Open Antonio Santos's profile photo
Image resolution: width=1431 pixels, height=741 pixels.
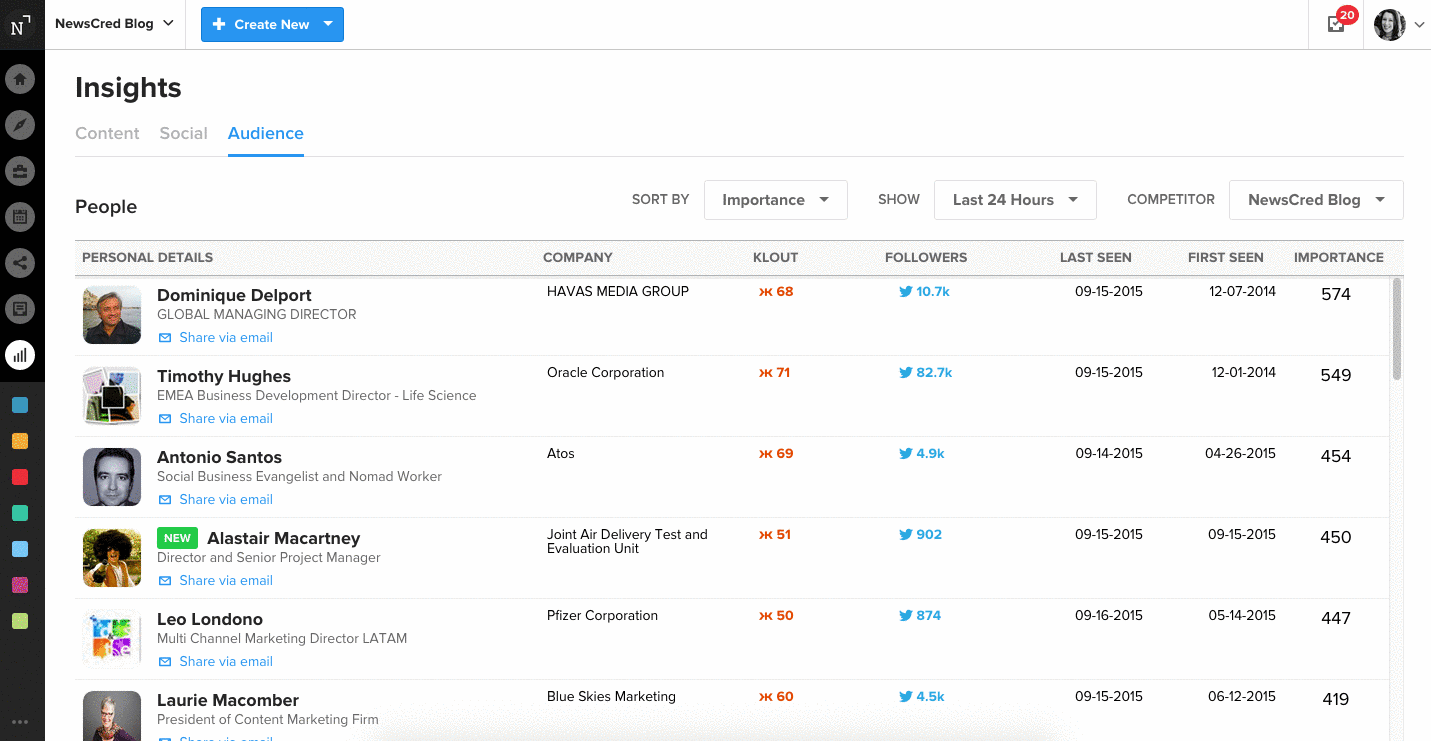click(x=112, y=477)
